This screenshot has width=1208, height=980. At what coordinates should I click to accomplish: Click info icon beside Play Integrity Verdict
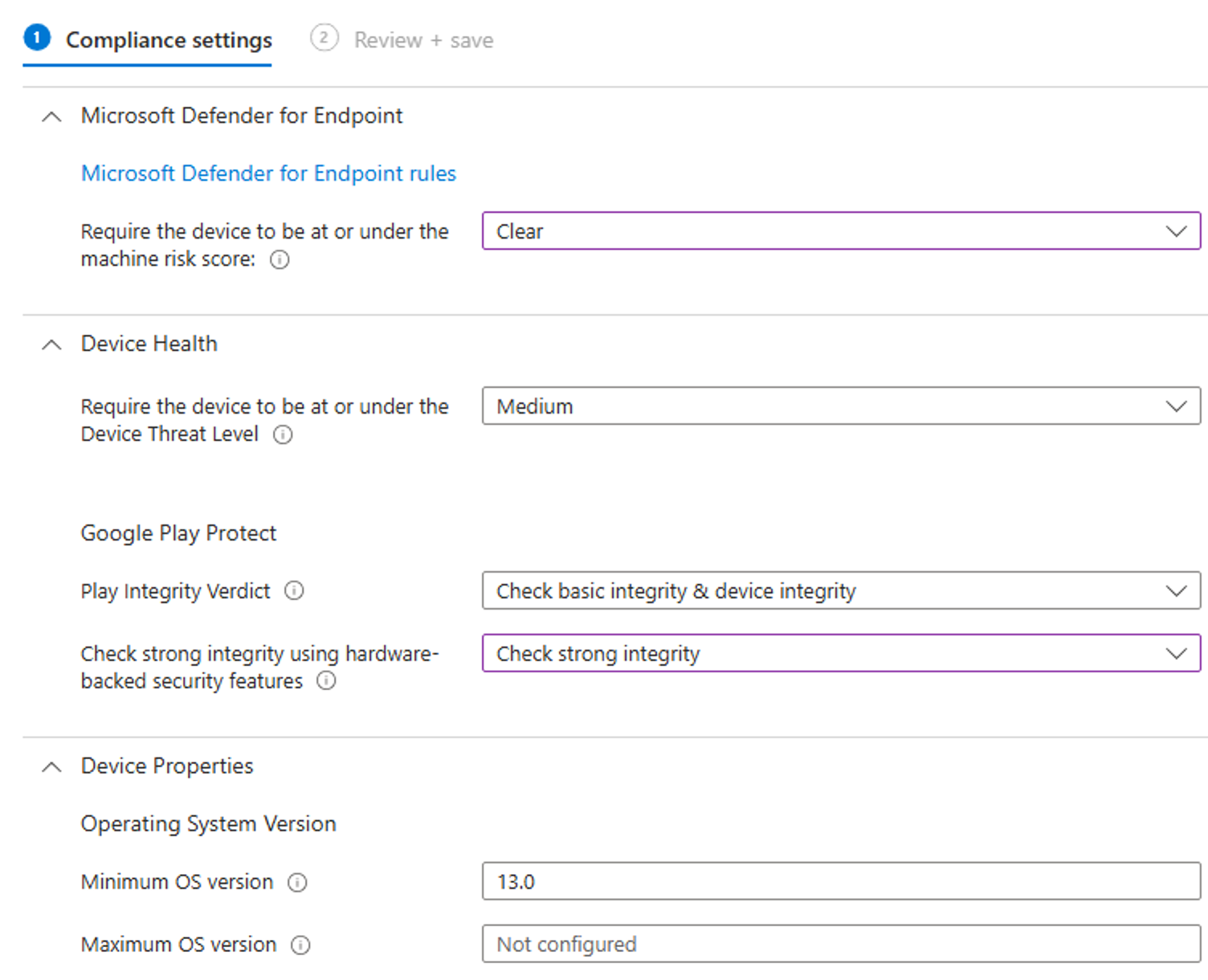tap(295, 591)
